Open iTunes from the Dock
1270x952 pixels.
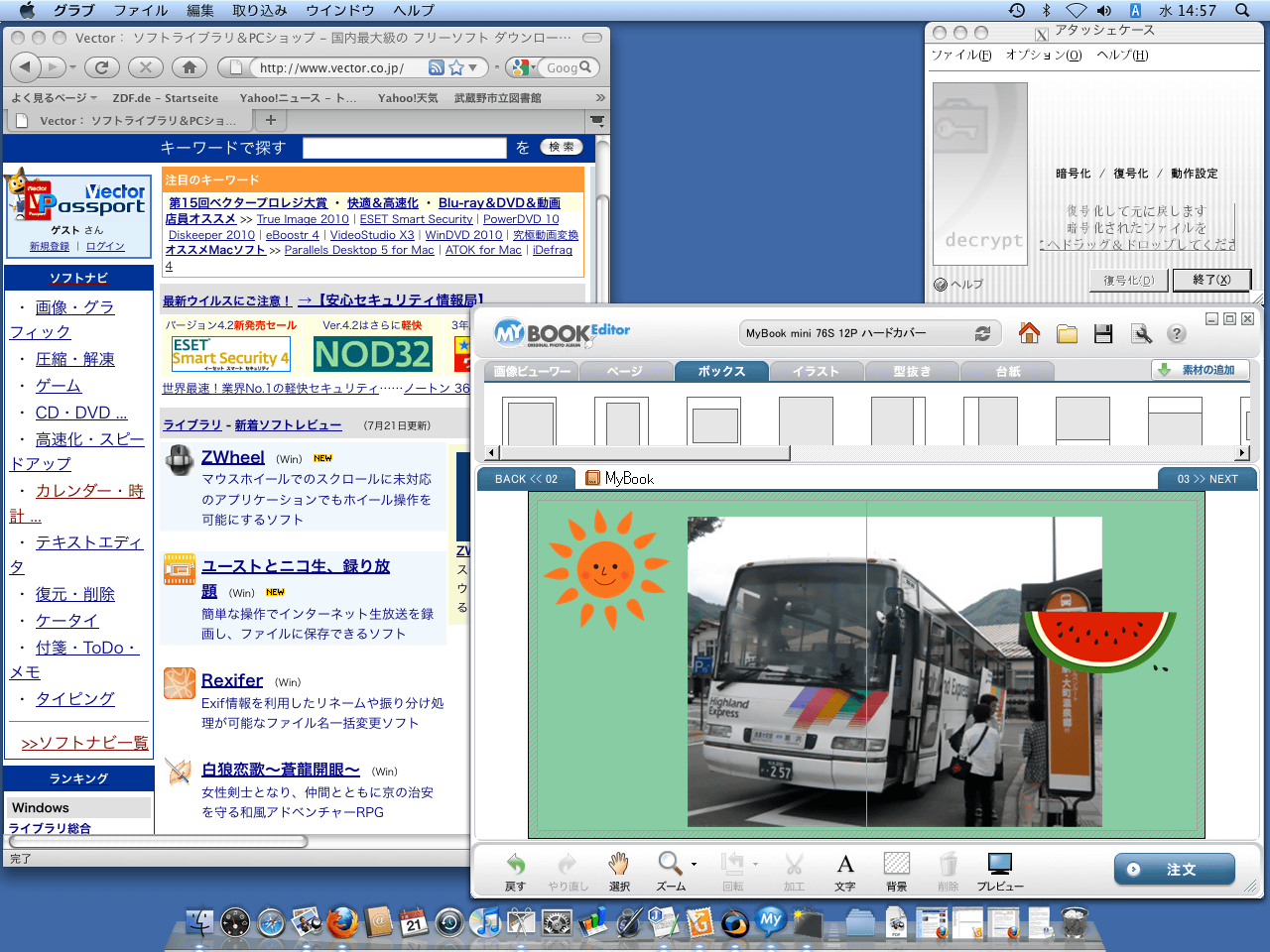[x=485, y=922]
